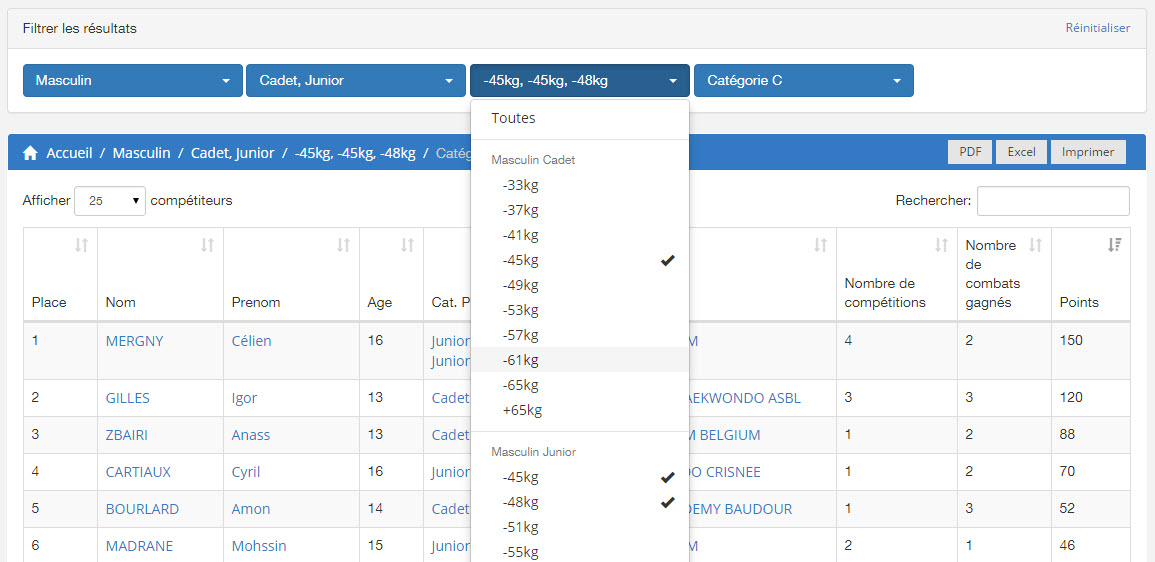Viewport: 1155px width, 562px height.
Task: Click the home icon beside Accueil
Action: coord(30,153)
